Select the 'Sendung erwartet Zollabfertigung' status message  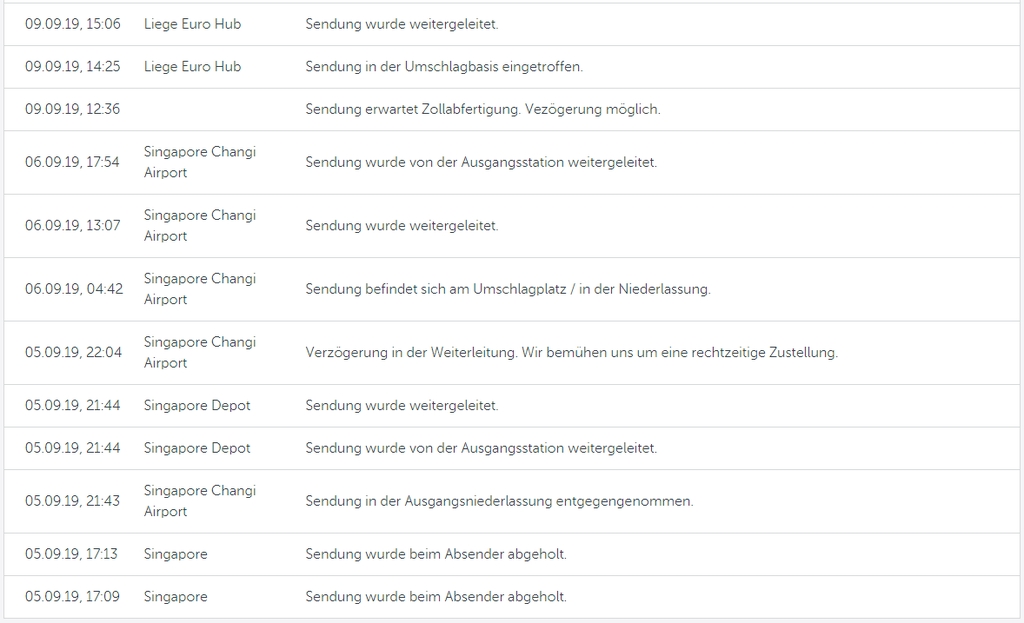(482, 109)
